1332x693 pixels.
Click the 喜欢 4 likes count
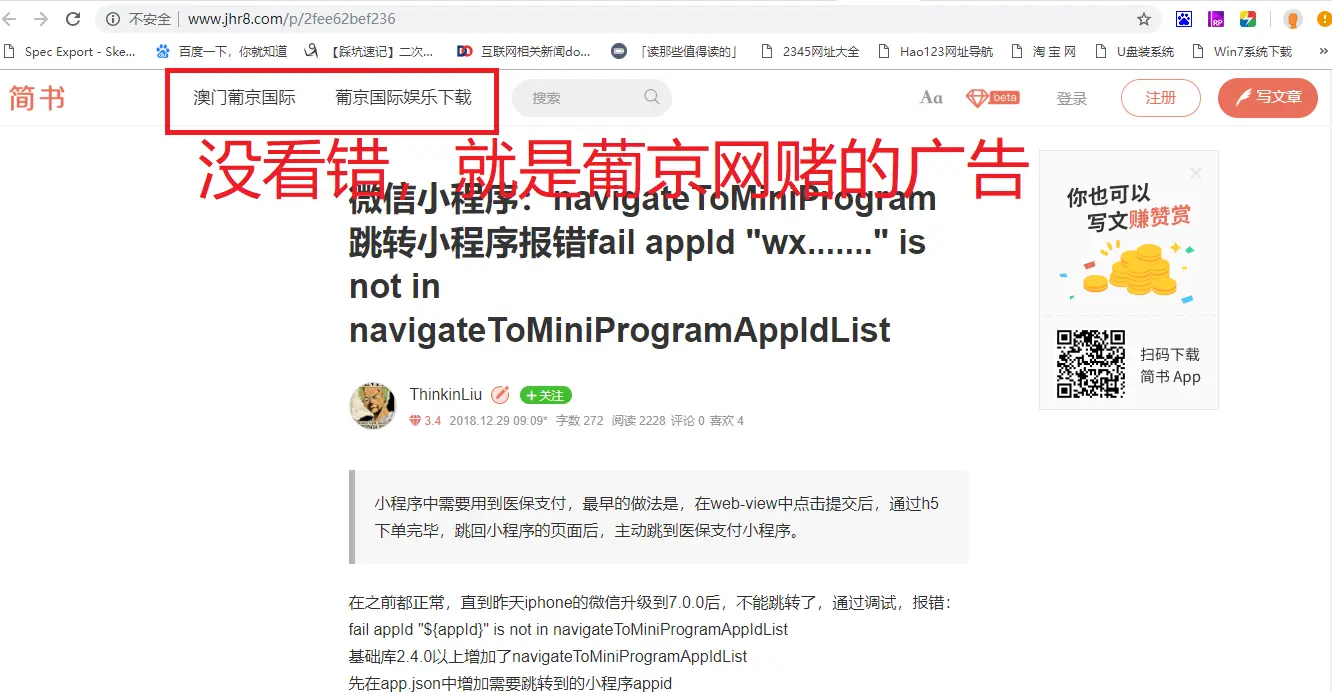(x=727, y=421)
